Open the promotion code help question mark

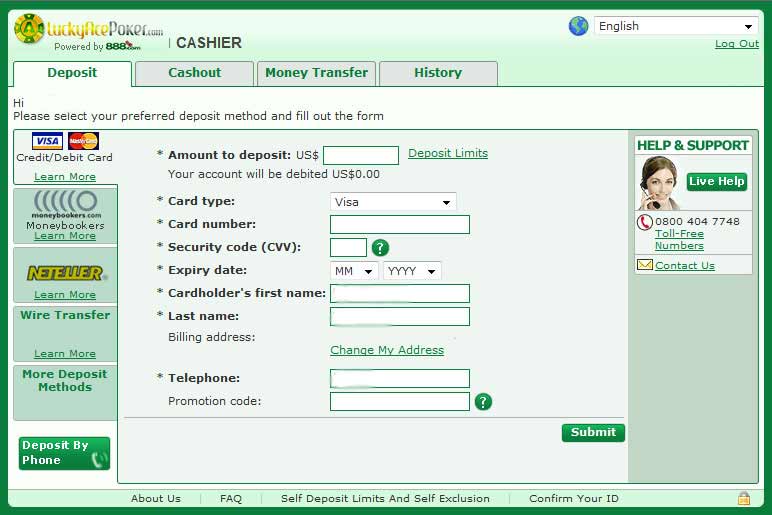483,402
